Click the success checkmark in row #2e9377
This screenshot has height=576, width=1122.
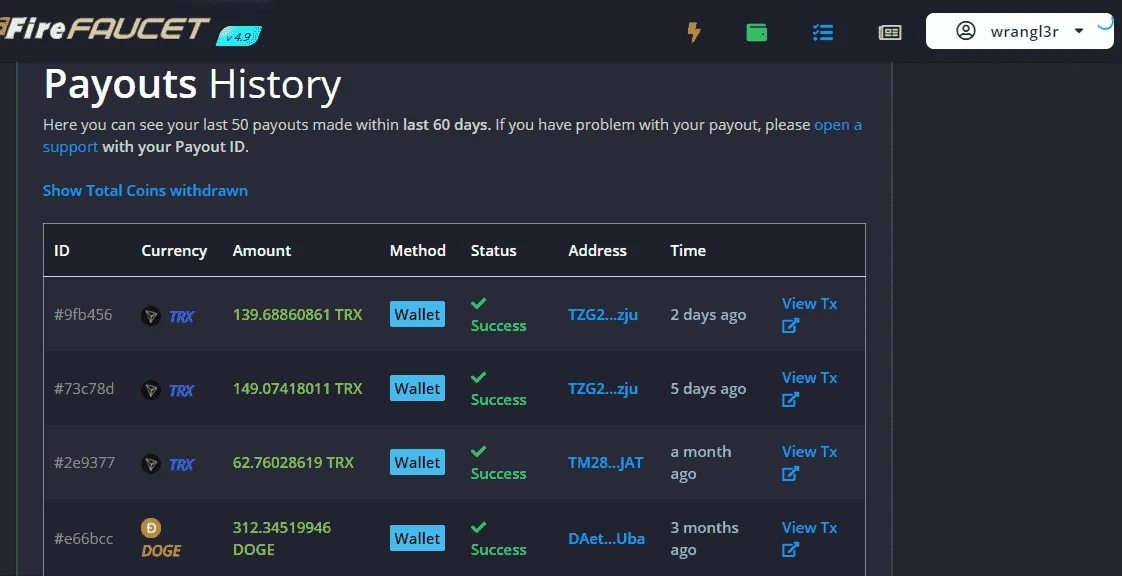[x=479, y=451]
